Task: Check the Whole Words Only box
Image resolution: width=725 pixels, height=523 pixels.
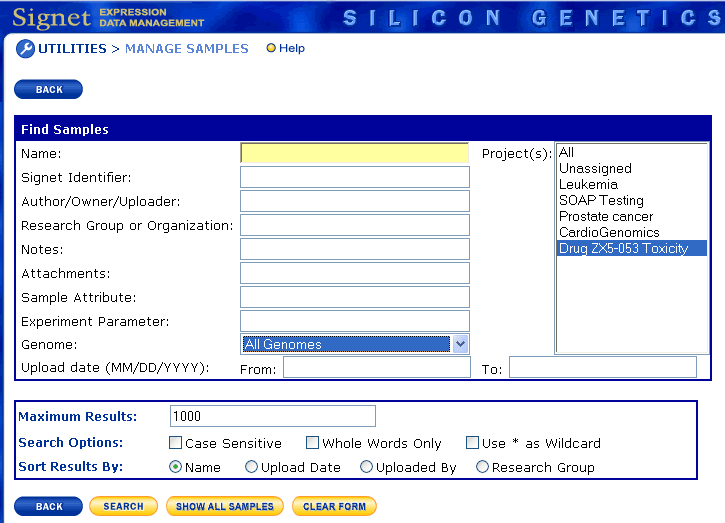Action: click(x=313, y=443)
